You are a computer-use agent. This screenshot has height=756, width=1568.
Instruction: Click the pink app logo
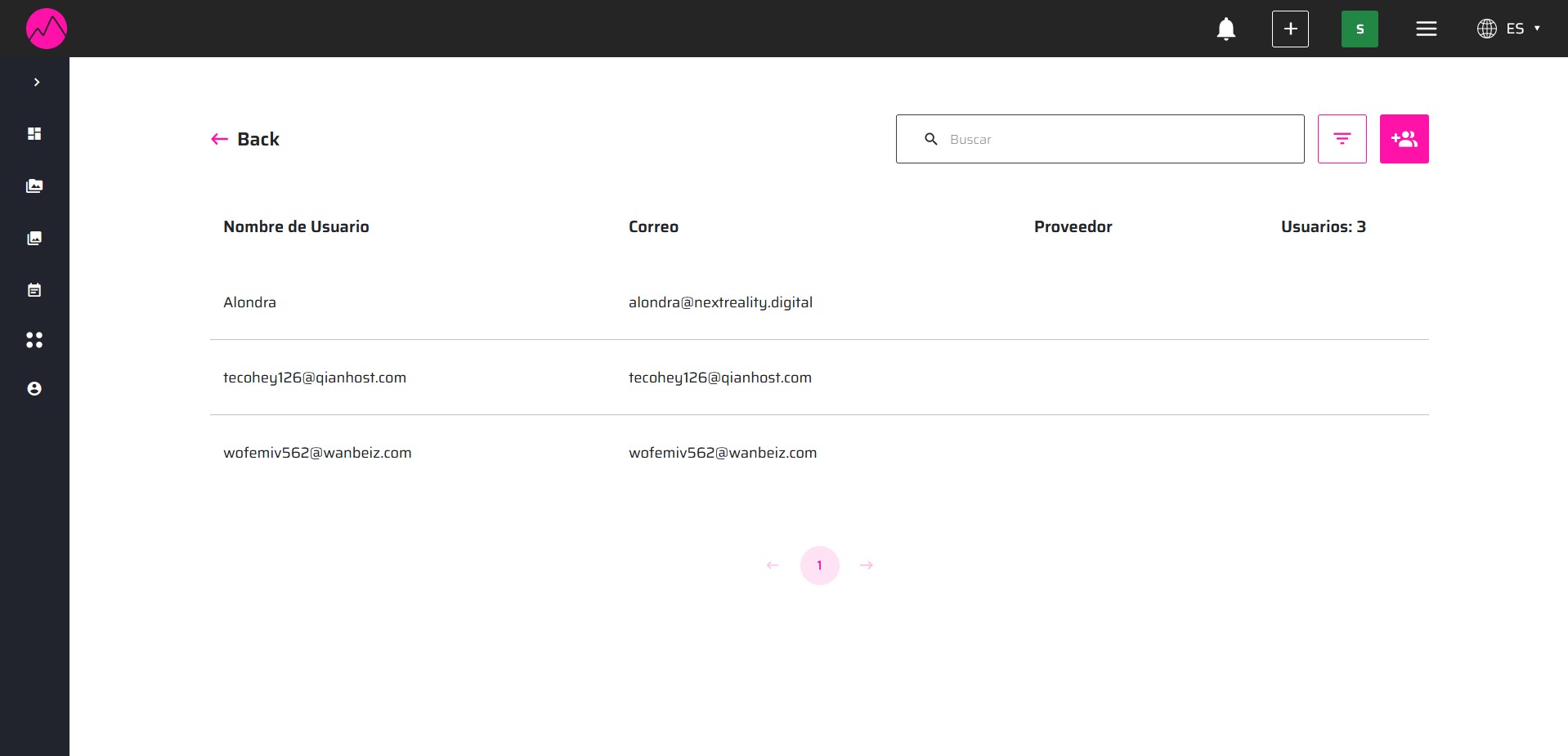tap(47, 29)
